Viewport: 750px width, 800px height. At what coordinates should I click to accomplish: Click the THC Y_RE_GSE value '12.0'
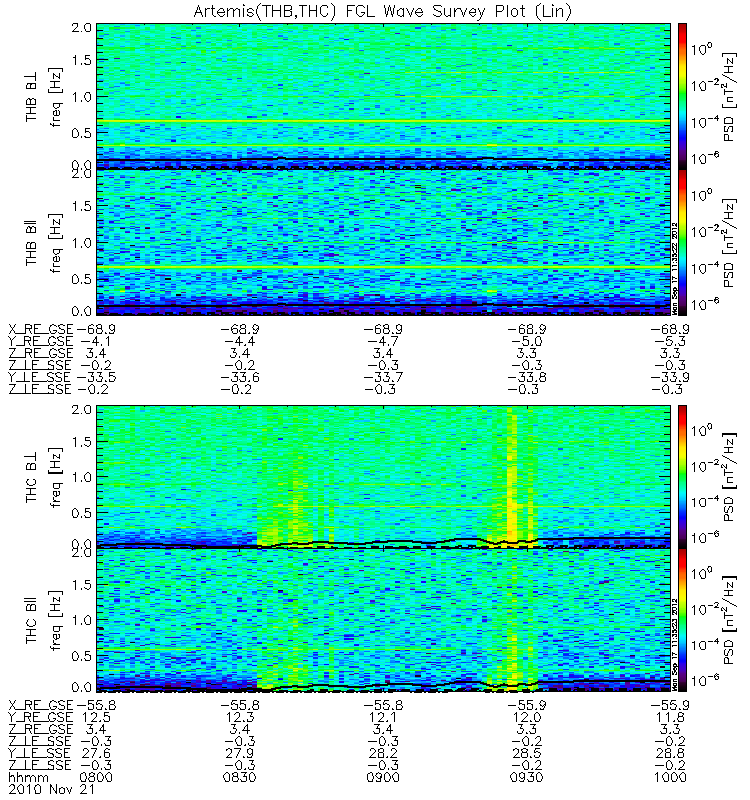[527, 717]
